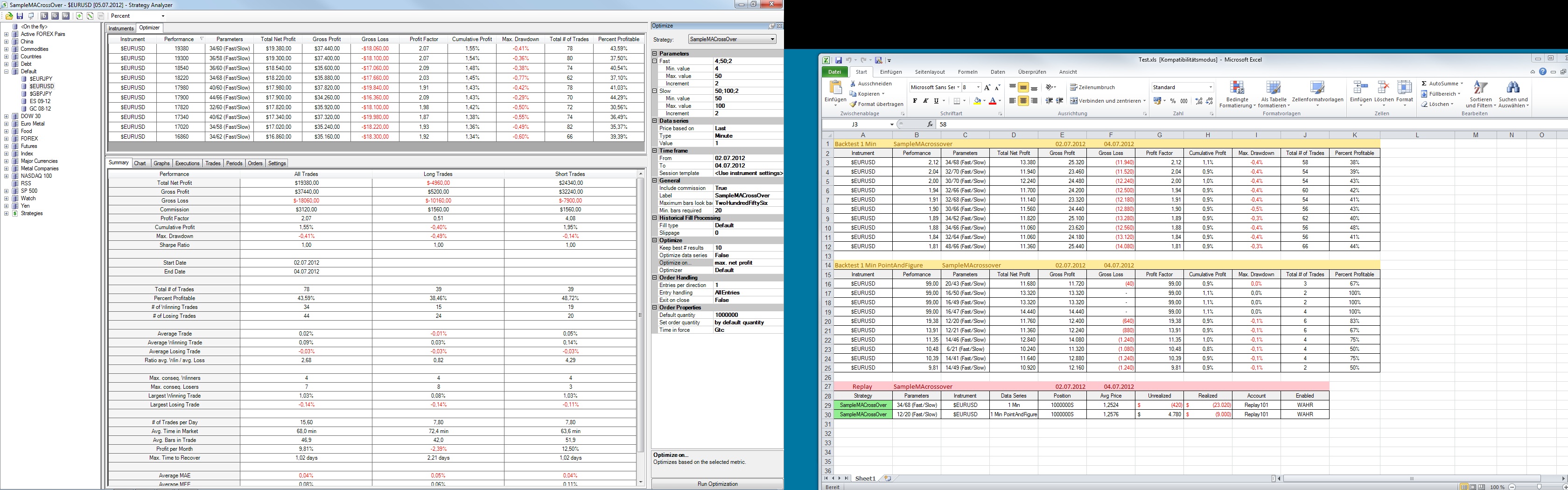1568x490 pixels.
Task: Open Suchen und Auswählen binoculars in Excel
Action: (1513, 94)
